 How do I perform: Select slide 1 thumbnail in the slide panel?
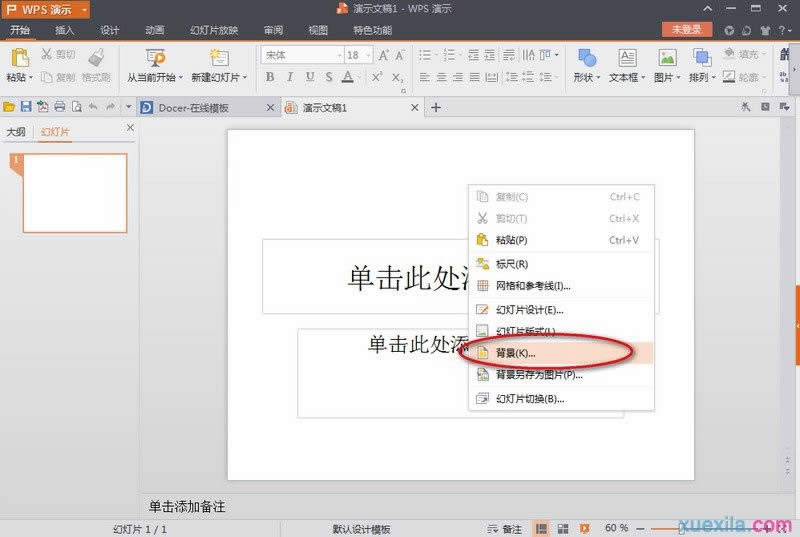click(x=75, y=193)
